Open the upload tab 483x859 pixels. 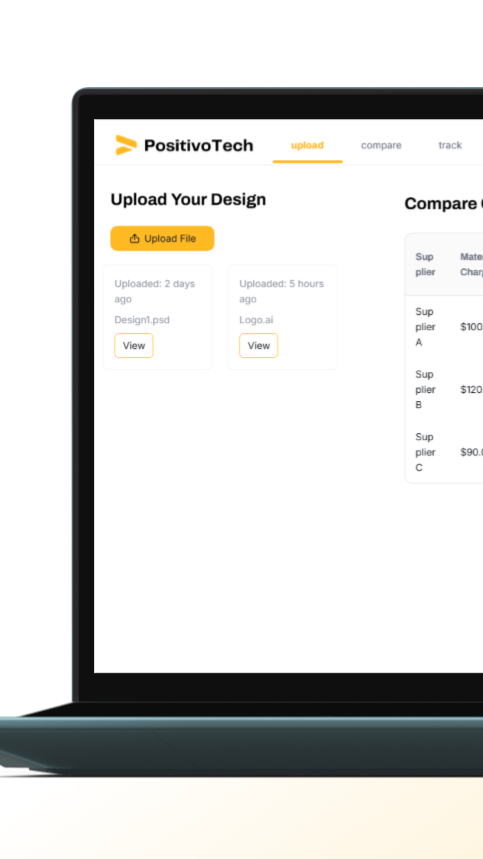coord(307,145)
